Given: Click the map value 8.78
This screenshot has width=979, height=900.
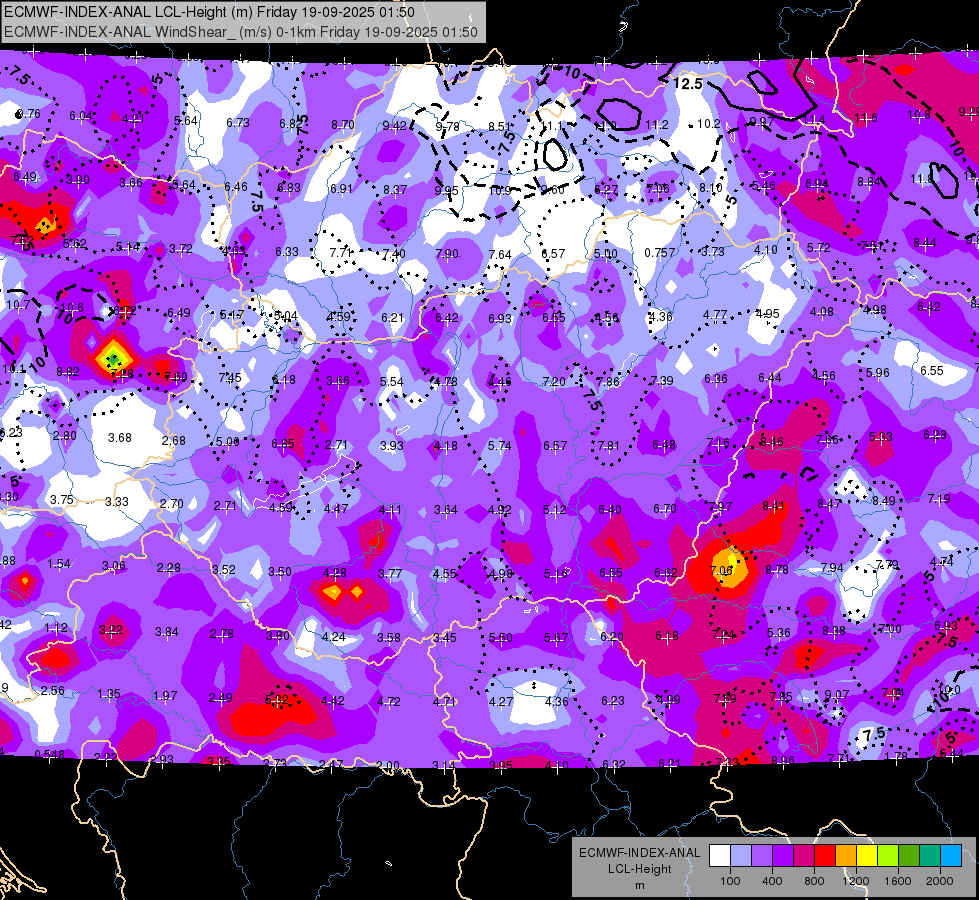Looking at the screenshot, I should [x=777, y=570].
